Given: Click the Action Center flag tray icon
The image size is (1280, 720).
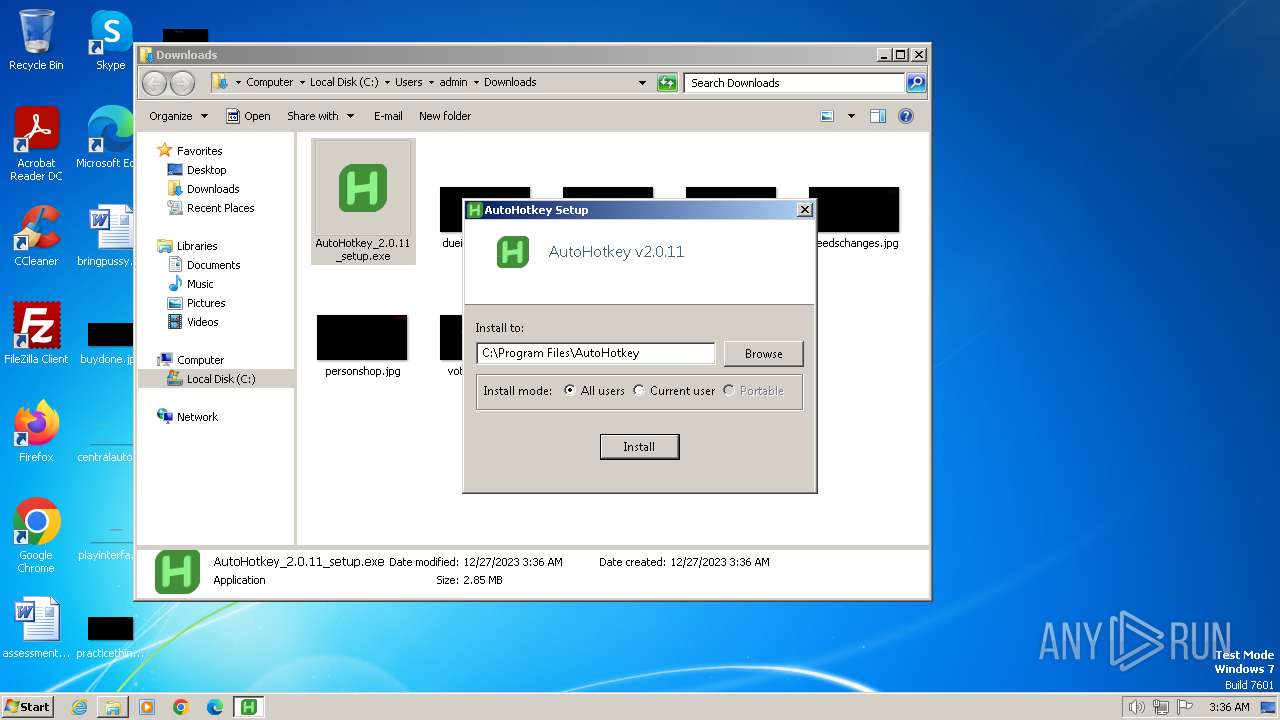Looking at the screenshot, I should [x=1186, y=707].
